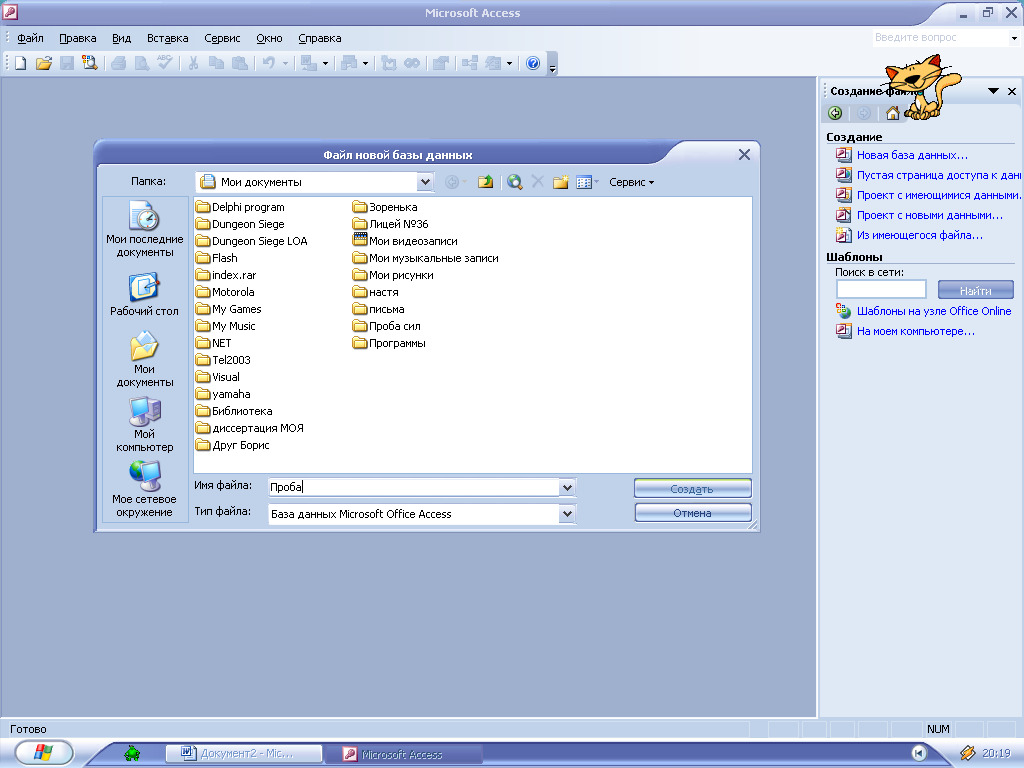The height and width of the screenshot is (768, 1024).
Task: Select the Лицей №36 folder
Action: click(x=391, y=224)
